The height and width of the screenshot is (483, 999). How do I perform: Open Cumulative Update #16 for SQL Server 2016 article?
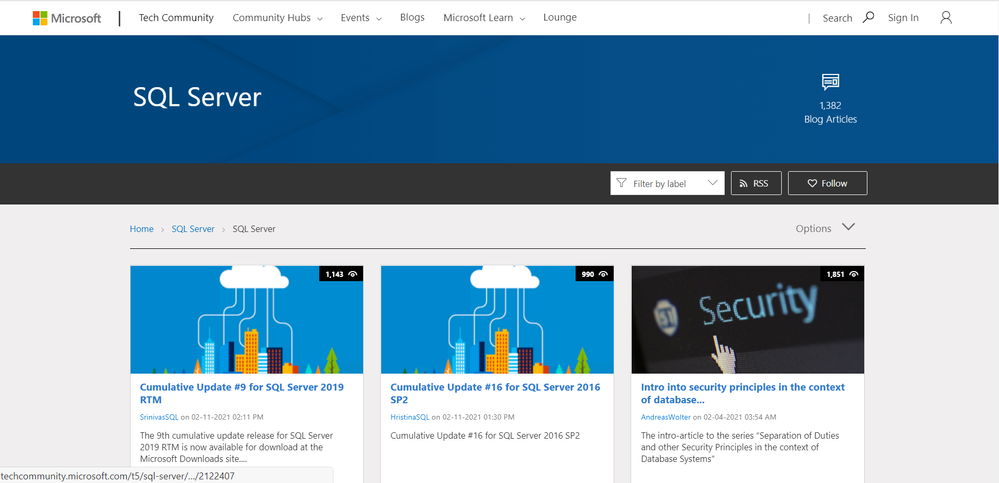pyautogui.click(x=495, y=393)
